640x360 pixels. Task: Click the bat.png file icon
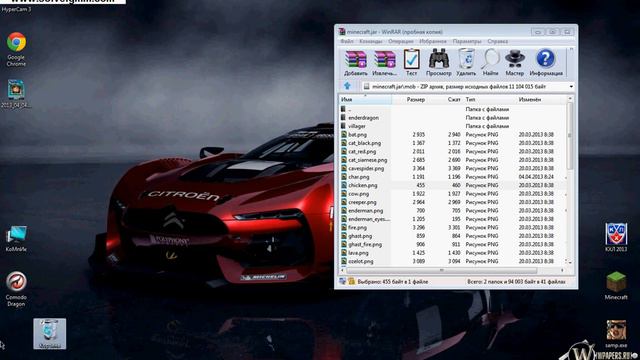pyautogui.click(x=344, y=134)
